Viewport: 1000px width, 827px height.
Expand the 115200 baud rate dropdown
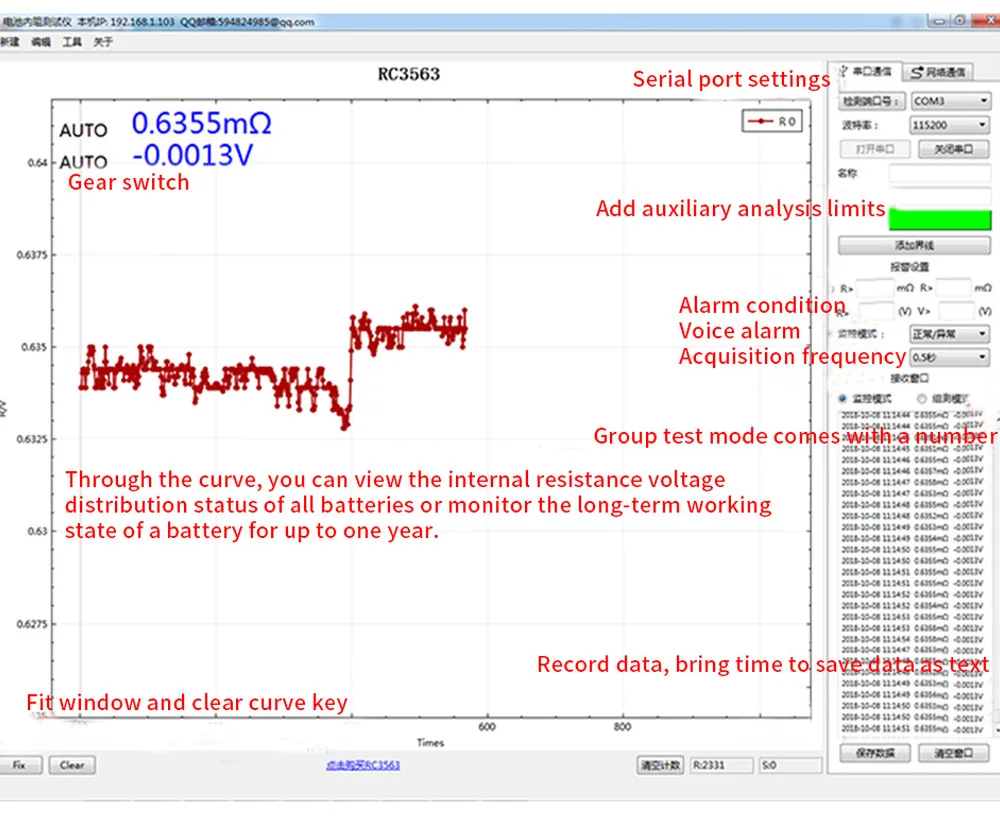(x=949, y=125)
